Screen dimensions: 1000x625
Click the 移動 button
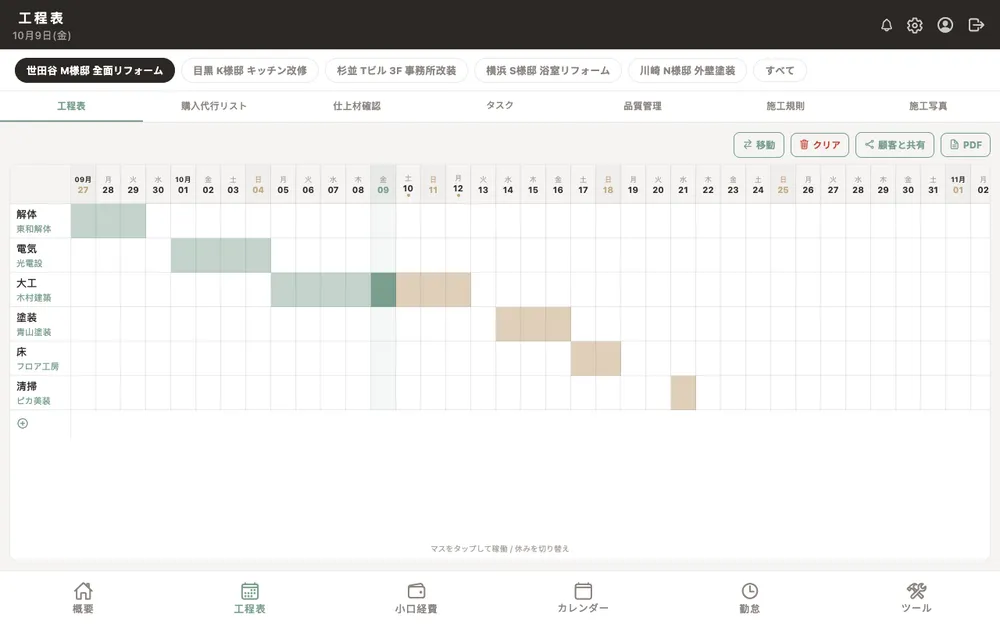[x=759, y=145]
